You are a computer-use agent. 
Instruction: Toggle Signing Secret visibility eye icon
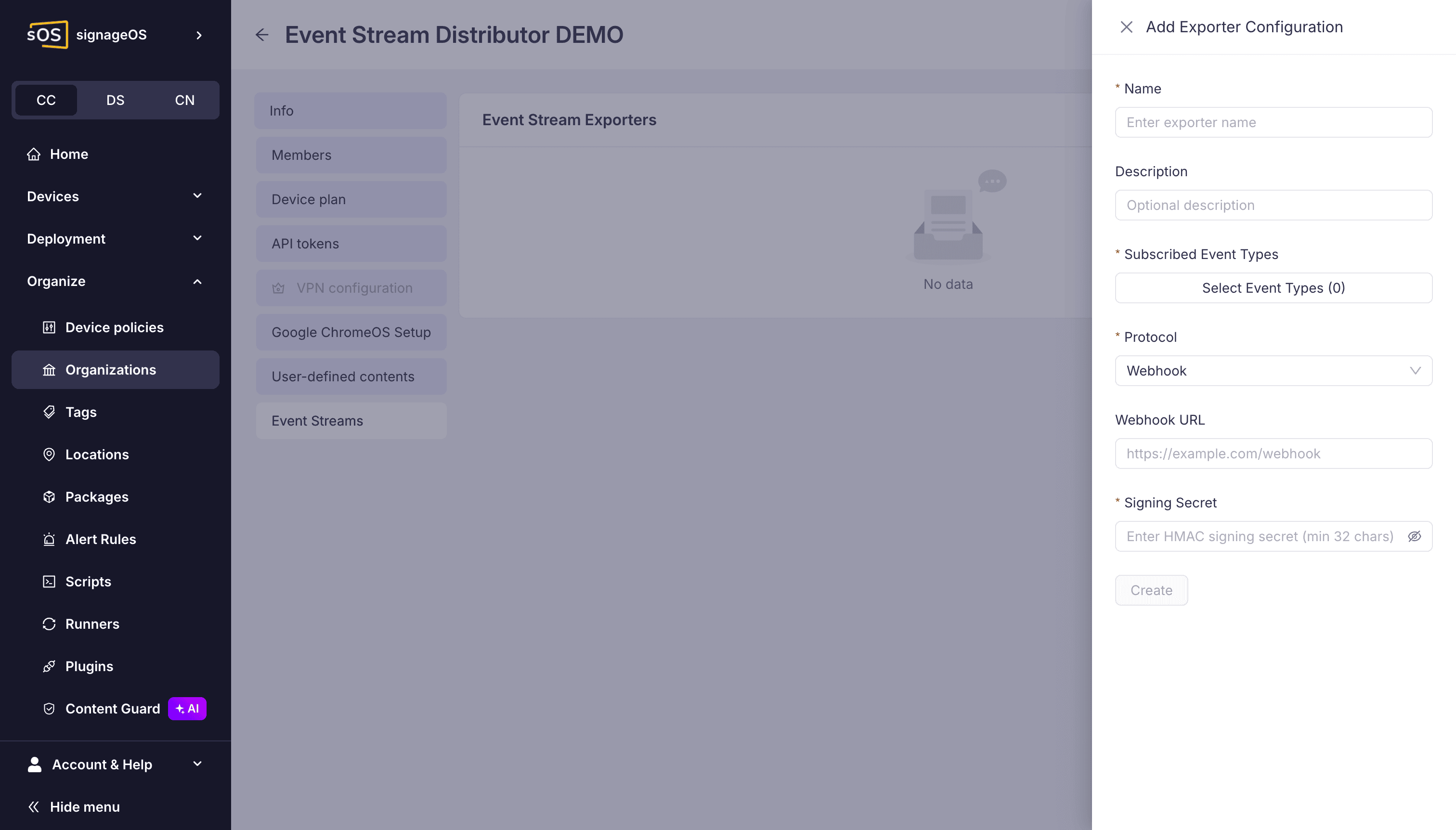click(1415, 536)
